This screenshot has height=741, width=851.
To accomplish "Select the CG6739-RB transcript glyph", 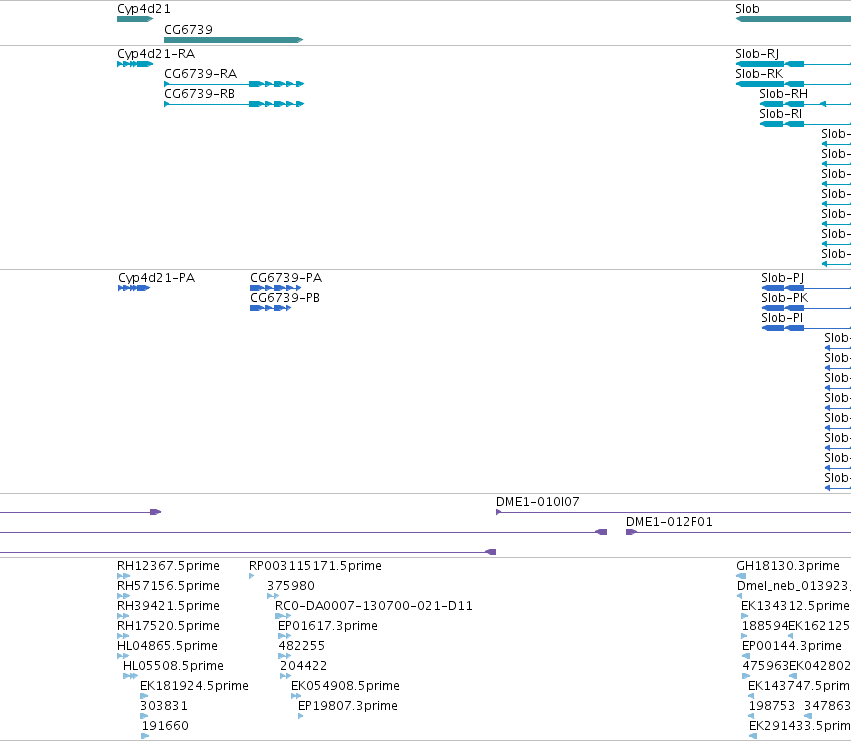I will pyautogui.click(x=234, y=104).
